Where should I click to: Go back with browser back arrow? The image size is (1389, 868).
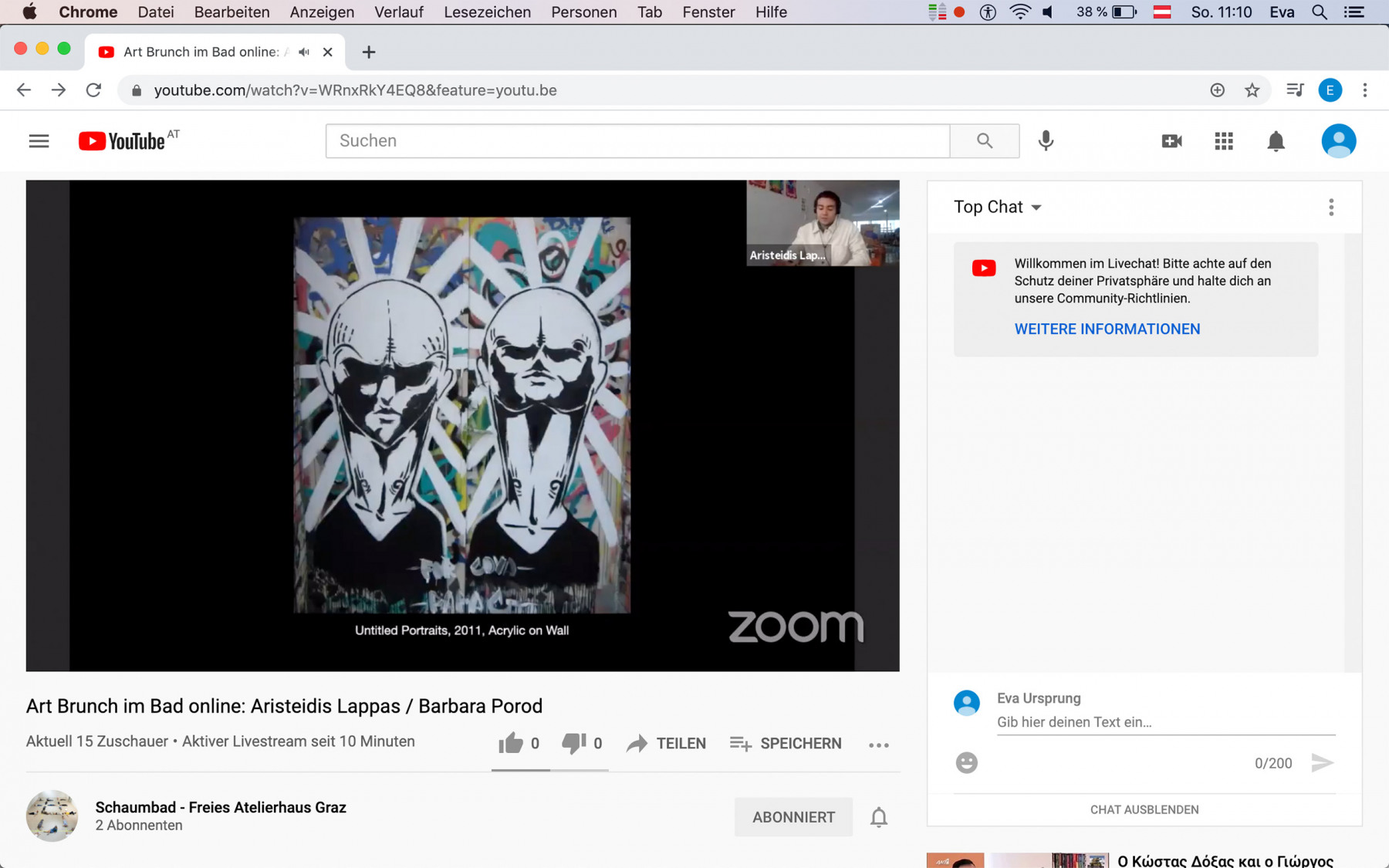pos(24,90)
